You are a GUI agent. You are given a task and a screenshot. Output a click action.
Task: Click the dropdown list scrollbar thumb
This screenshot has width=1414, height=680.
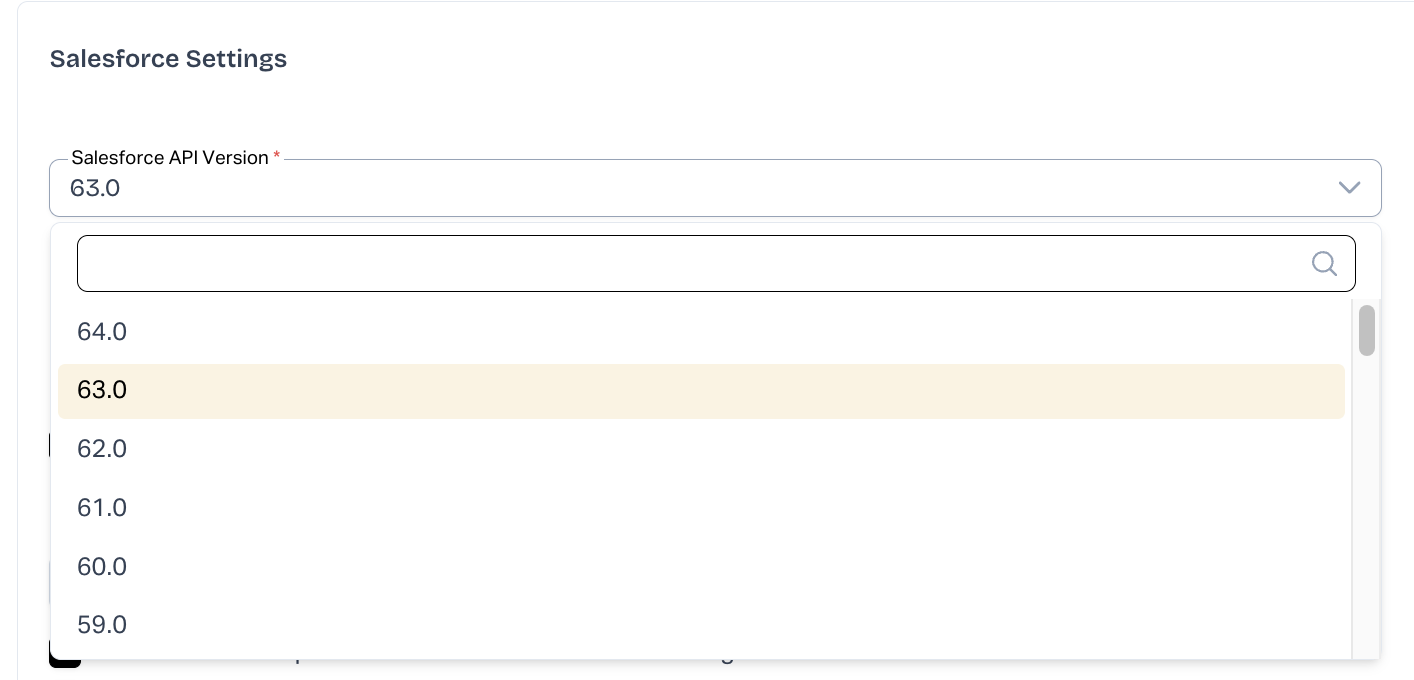(1366, 330)
